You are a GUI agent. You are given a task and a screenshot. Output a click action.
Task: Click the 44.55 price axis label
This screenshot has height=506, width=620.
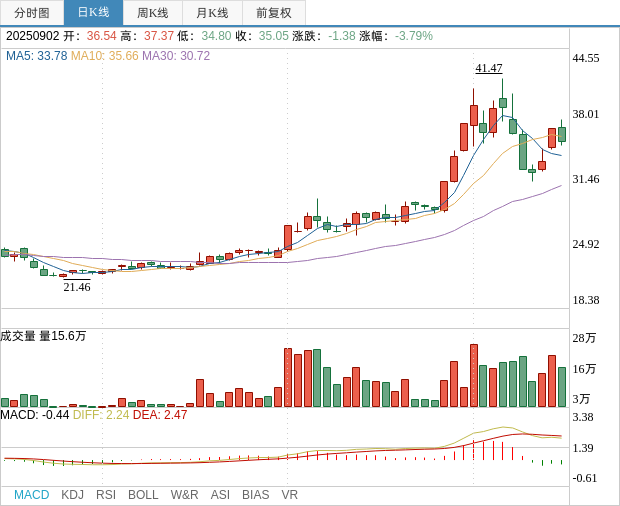pos(586,59)
